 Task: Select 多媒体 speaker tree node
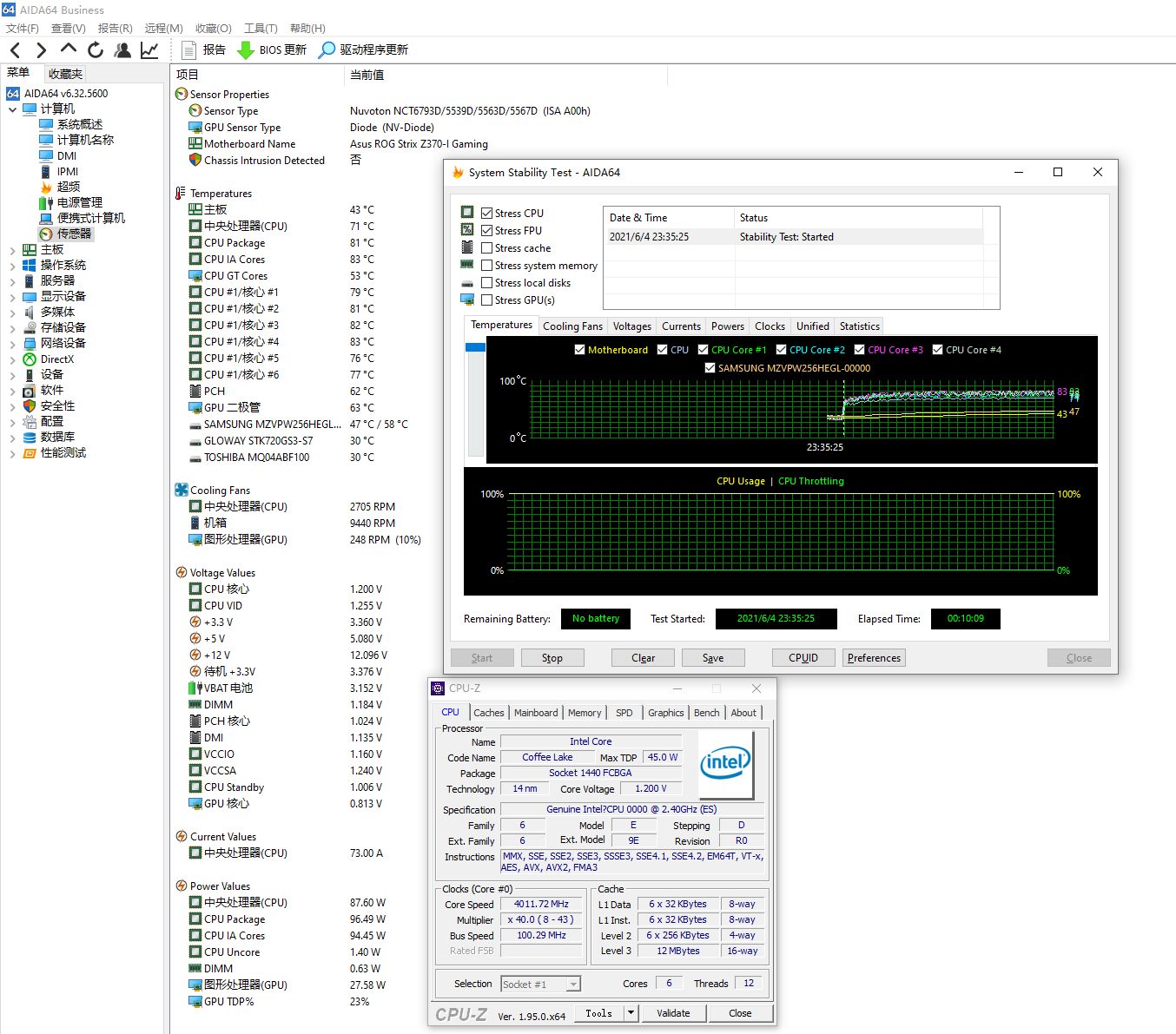(x=49, y=312)
